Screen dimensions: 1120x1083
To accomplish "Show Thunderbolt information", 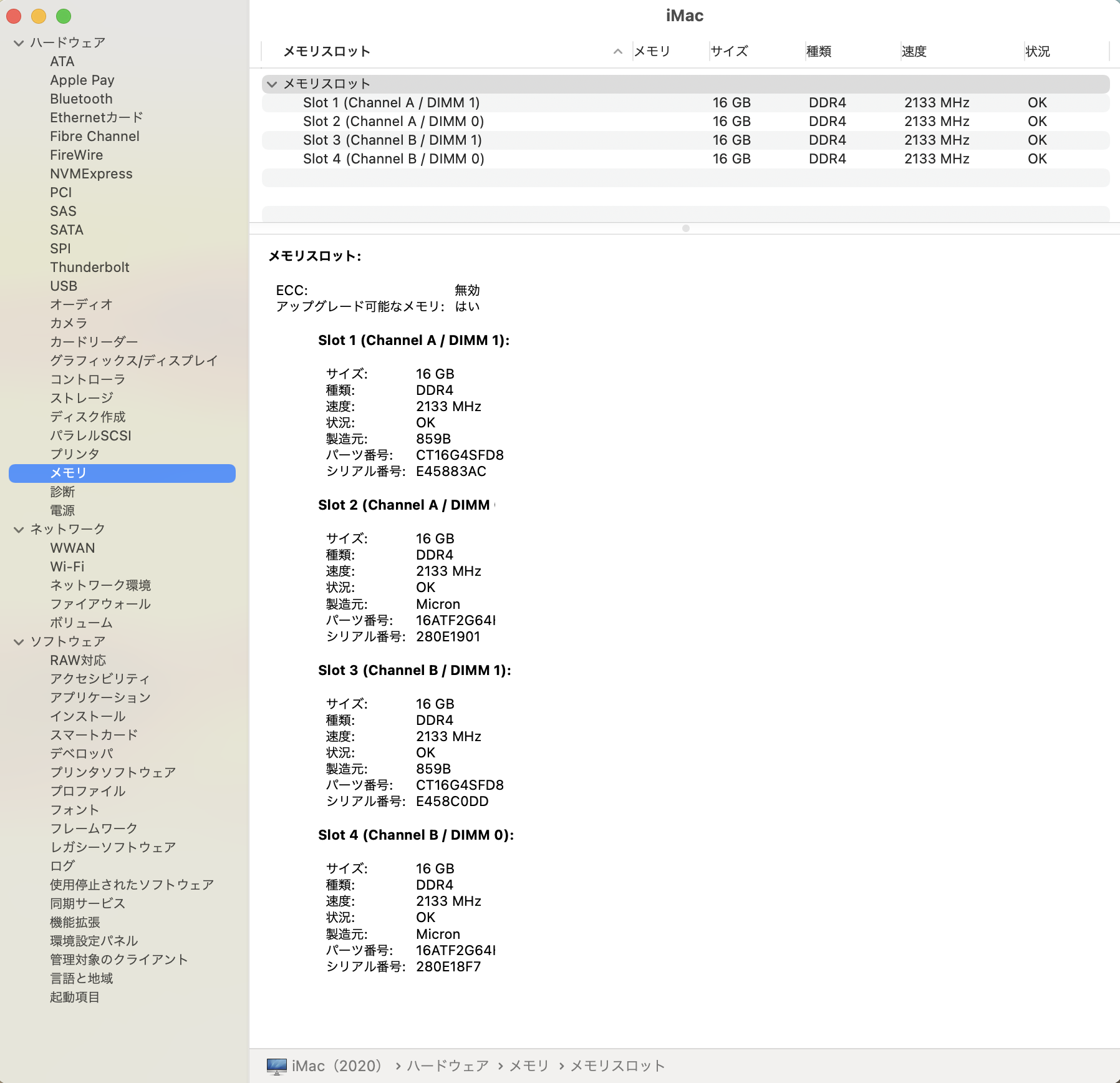I will (90, 267).
